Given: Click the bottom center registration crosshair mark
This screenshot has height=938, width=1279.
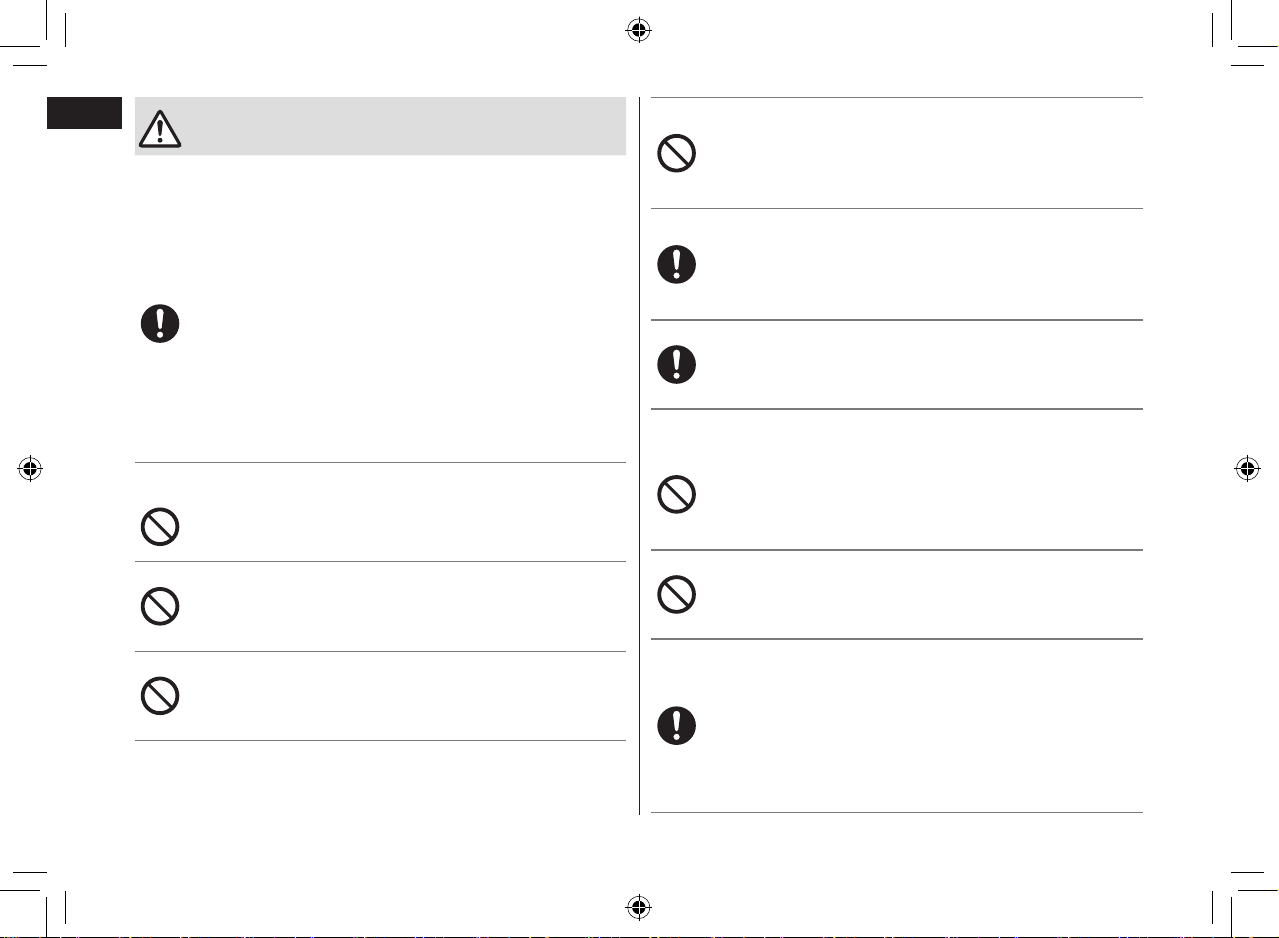Looking at the screenshot, I should coord(639,907).
